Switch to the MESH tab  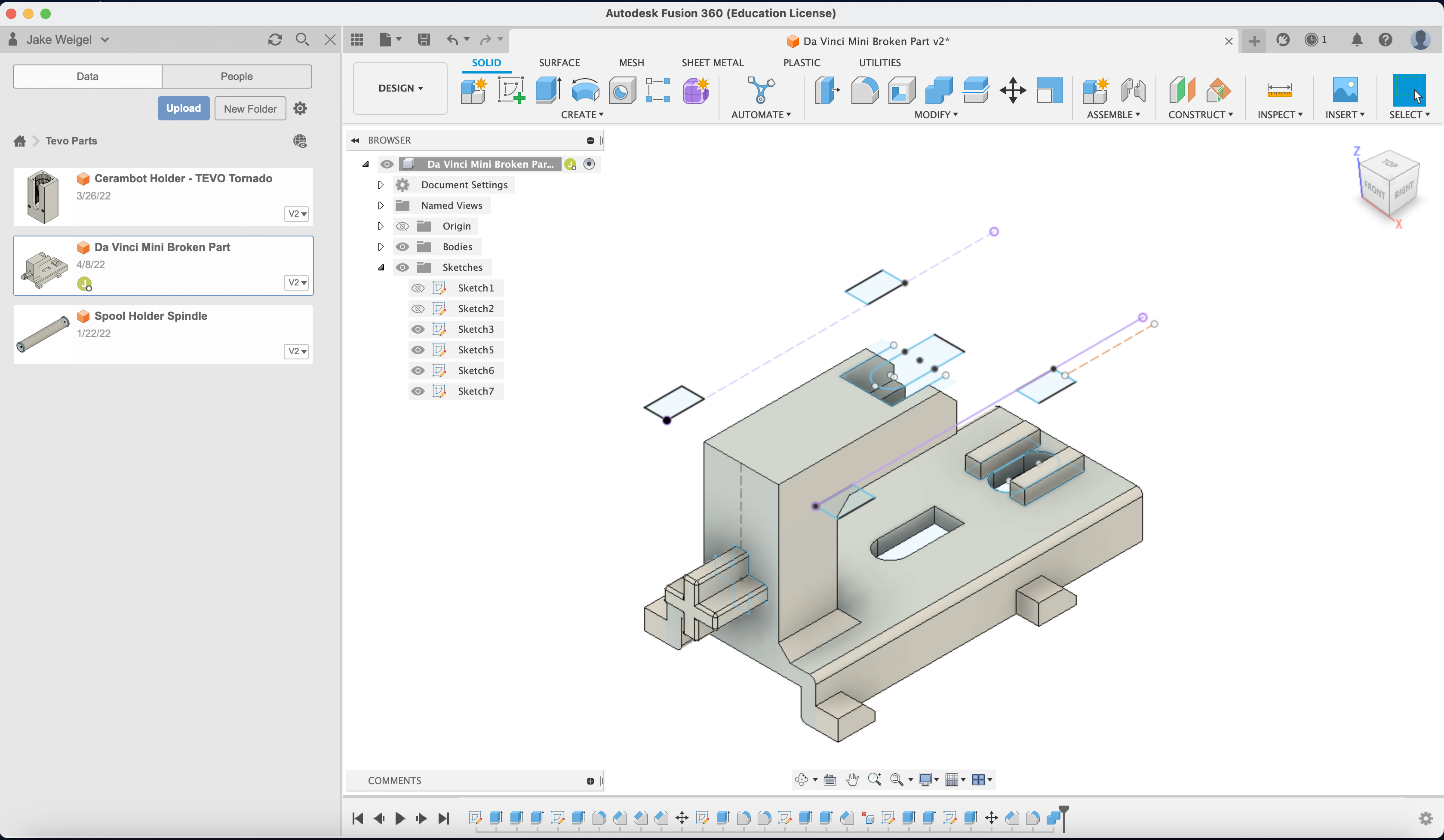pos(631,62)
